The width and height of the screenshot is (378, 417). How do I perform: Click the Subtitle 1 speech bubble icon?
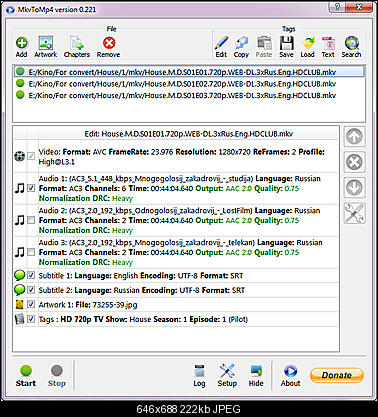(20, 275)
